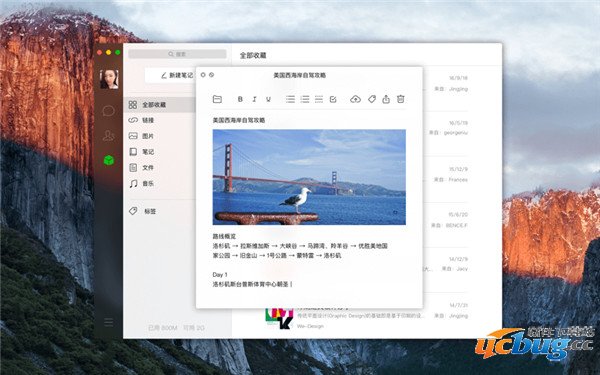Select 全部收藏 in the sidebar
Screen dimensions: 600x375
point(161,104)
